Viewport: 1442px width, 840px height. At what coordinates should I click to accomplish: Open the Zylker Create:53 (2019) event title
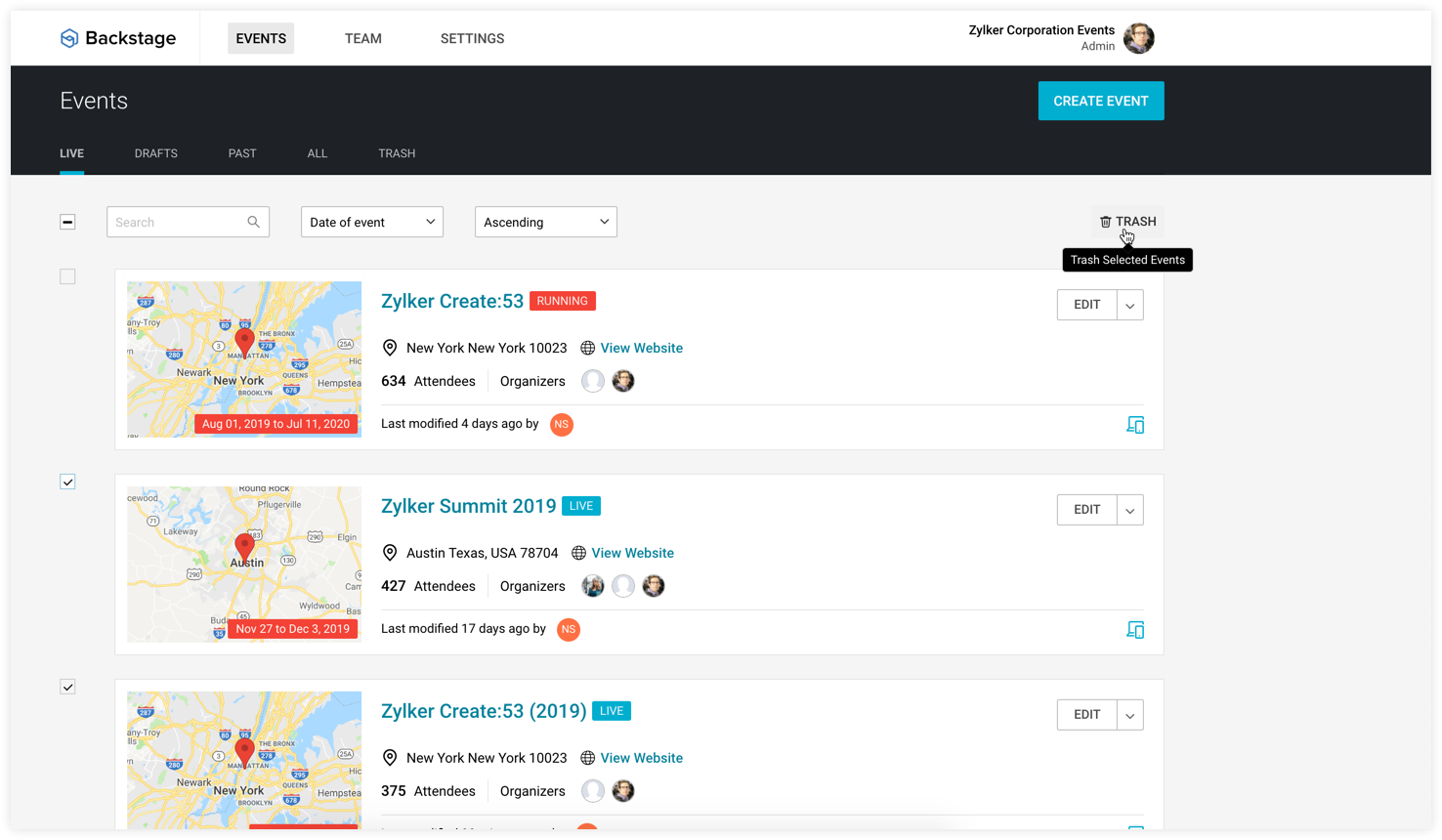pyautogui.click(x=484, y=711)
